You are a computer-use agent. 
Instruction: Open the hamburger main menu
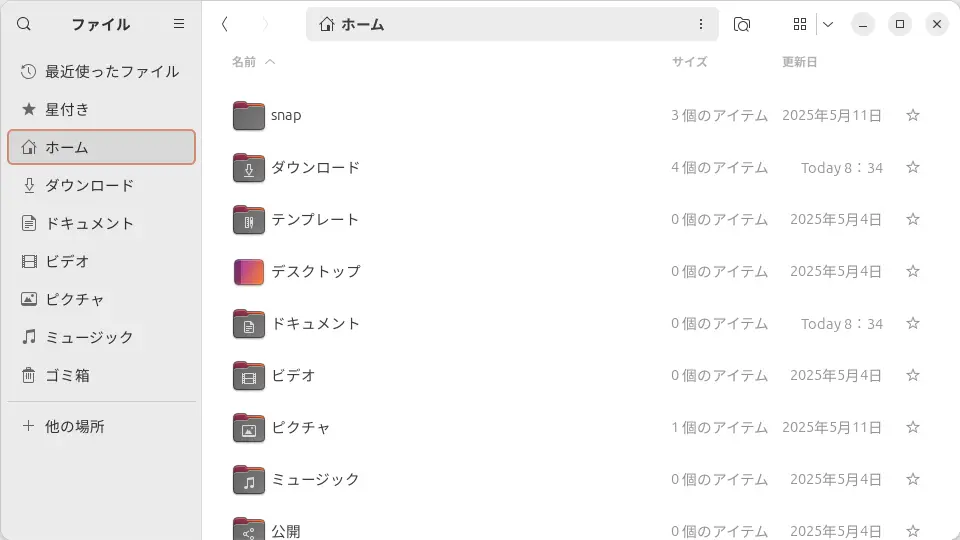coord(179,24)
